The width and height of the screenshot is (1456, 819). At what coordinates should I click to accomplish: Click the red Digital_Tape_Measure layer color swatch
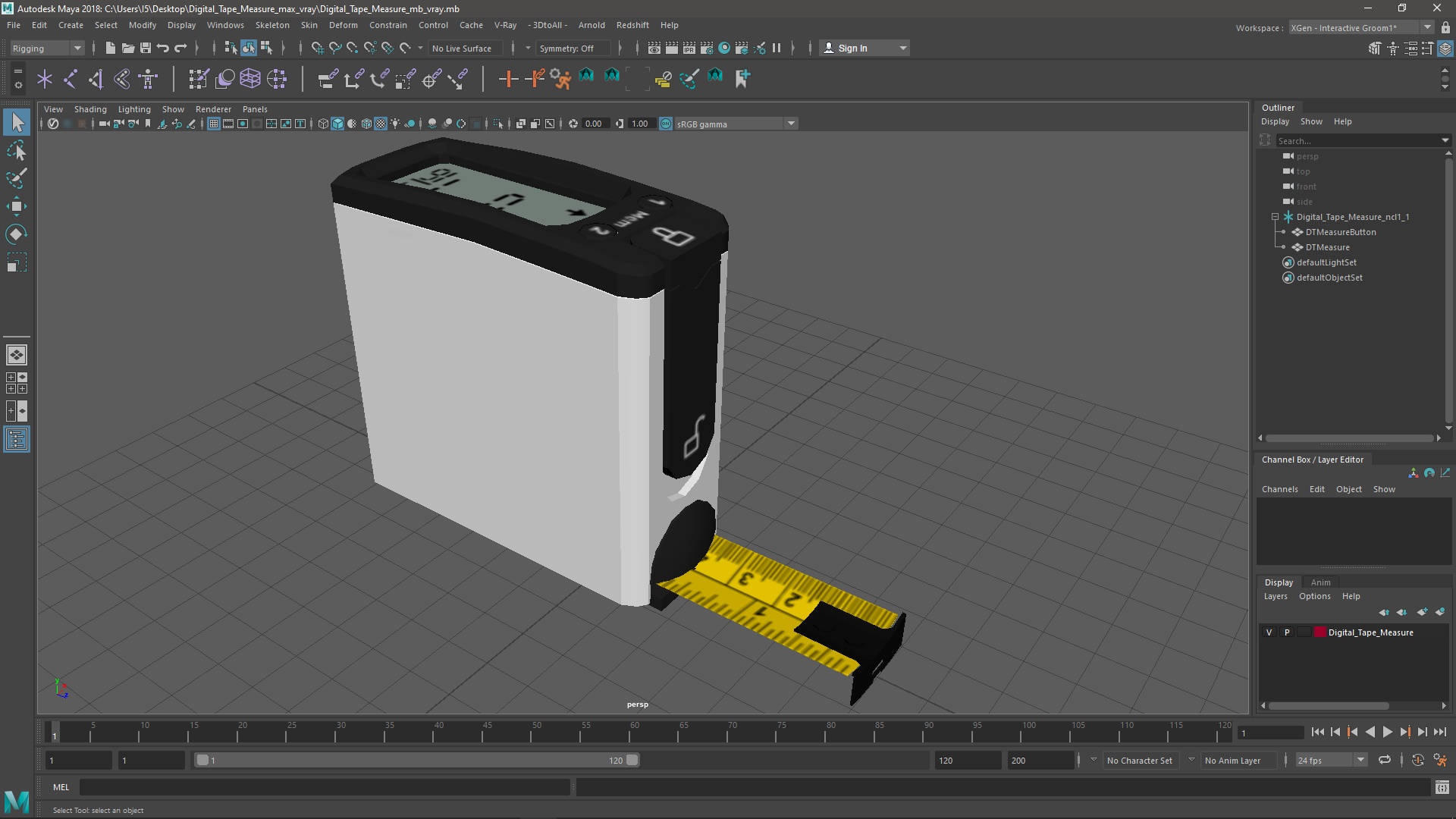(x=1320, y=632)
